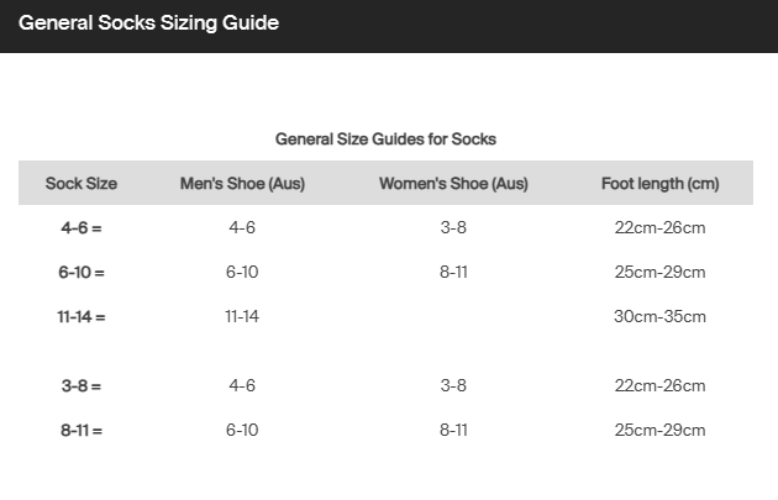Select the Sock Size column header
This screenshot has height=500, width=778.
[81, 184]
